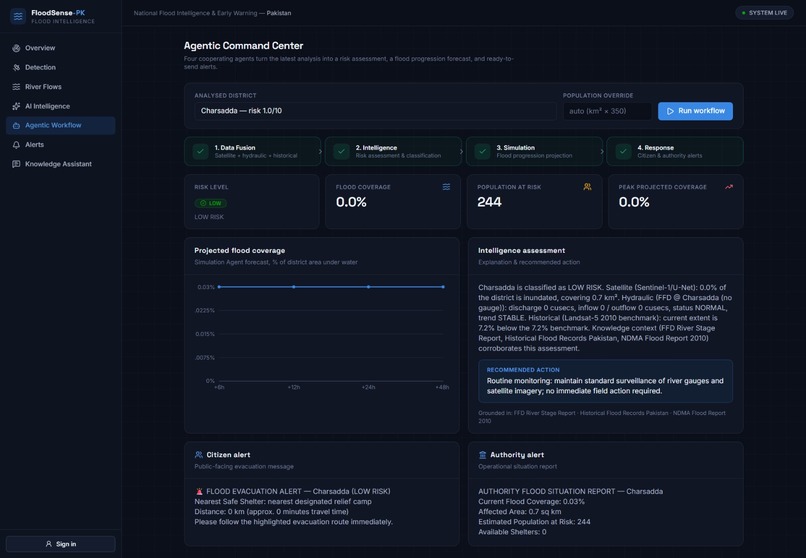Click the Intelligence step checkmark icon
Viewport: 806px width, 558px height.
point(341,152)
